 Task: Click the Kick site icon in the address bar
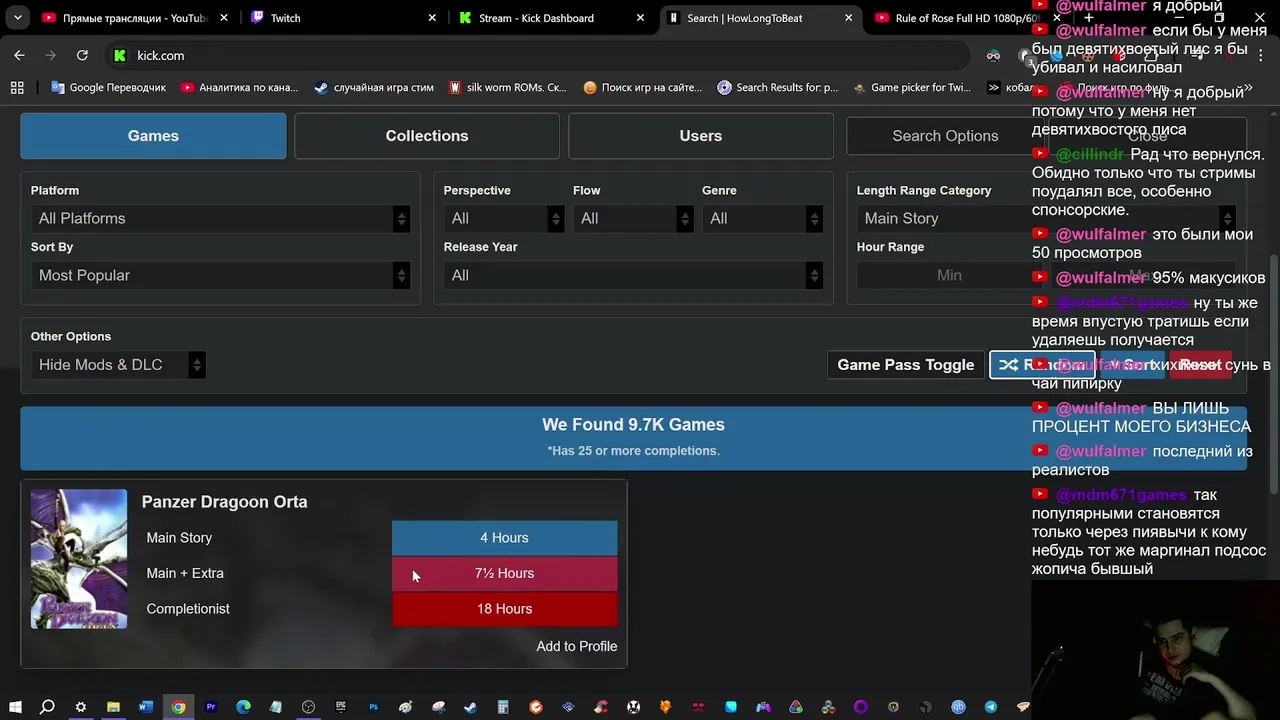(x=120, y=55)
